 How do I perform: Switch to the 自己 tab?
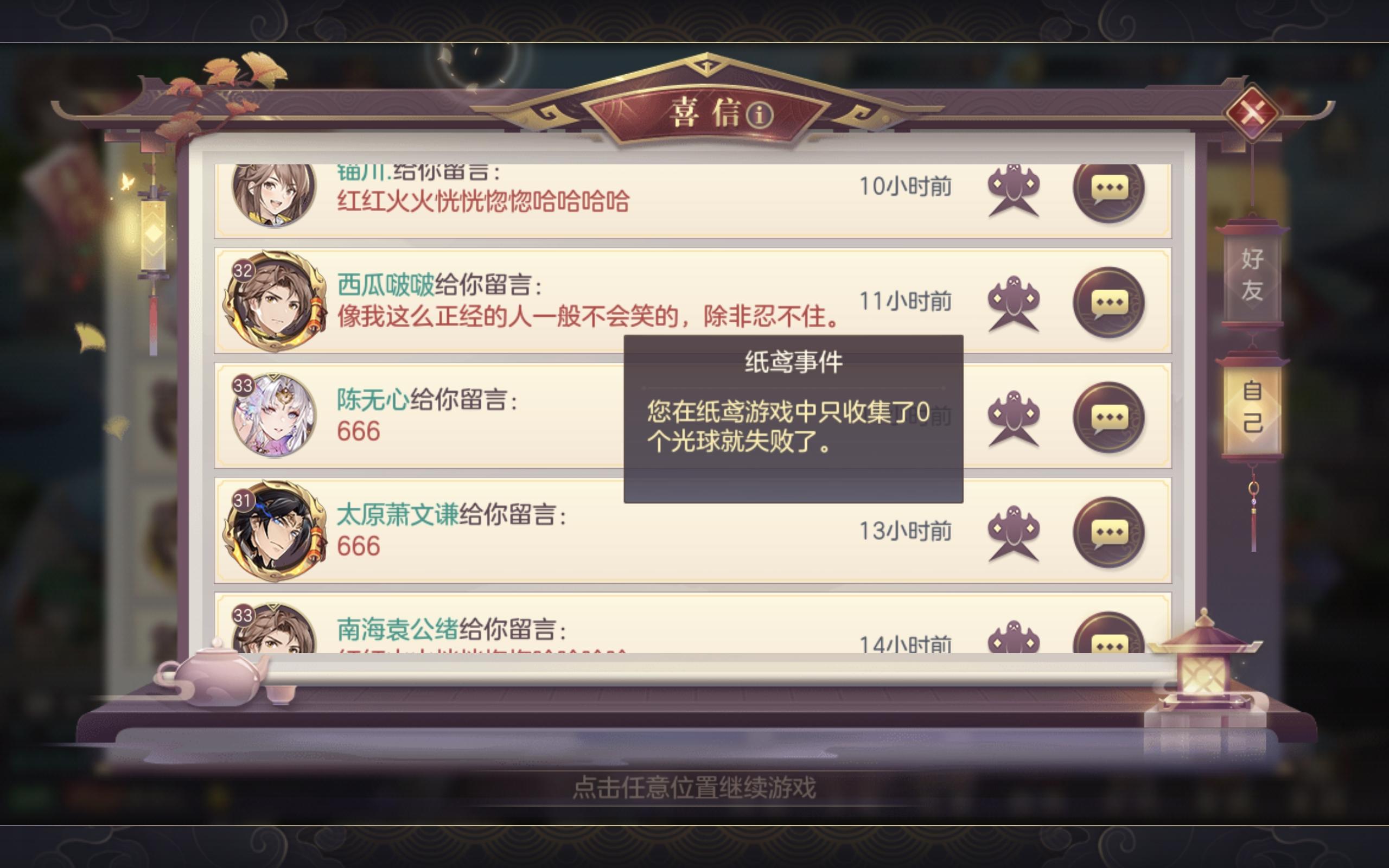click(x=1252, y=407)
